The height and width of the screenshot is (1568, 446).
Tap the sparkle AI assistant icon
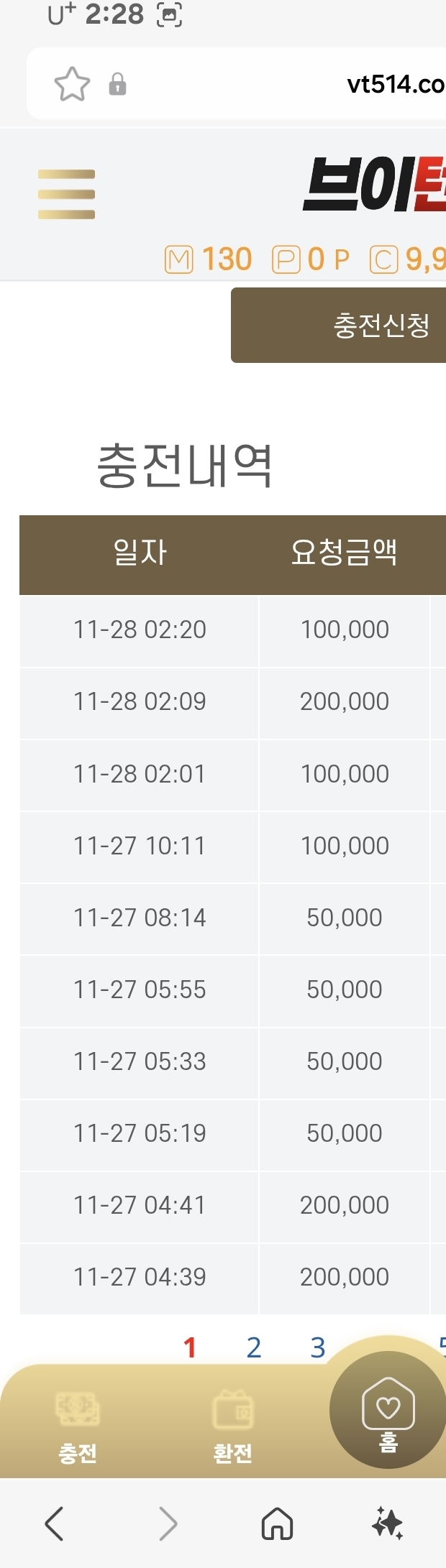(388, 1523)
